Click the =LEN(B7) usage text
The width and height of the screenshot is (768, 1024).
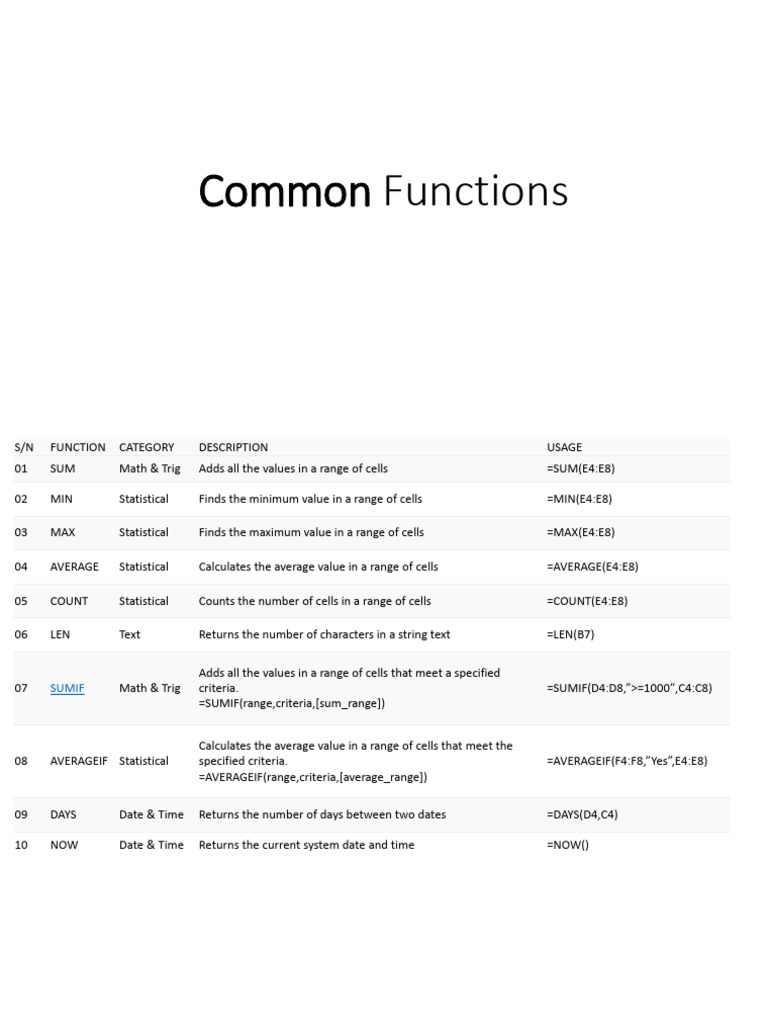point(571,634)
